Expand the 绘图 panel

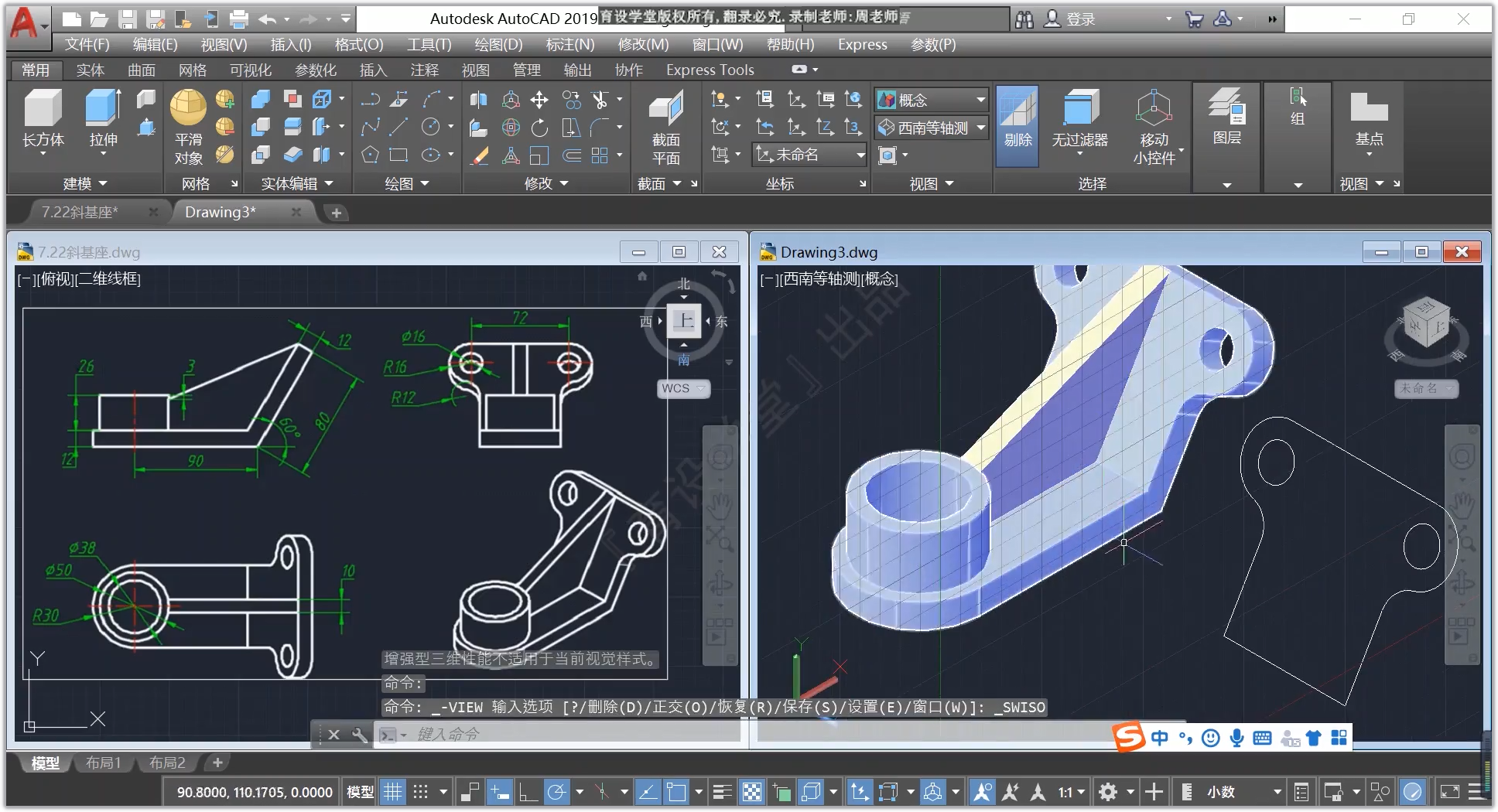[x=407, y=184]
